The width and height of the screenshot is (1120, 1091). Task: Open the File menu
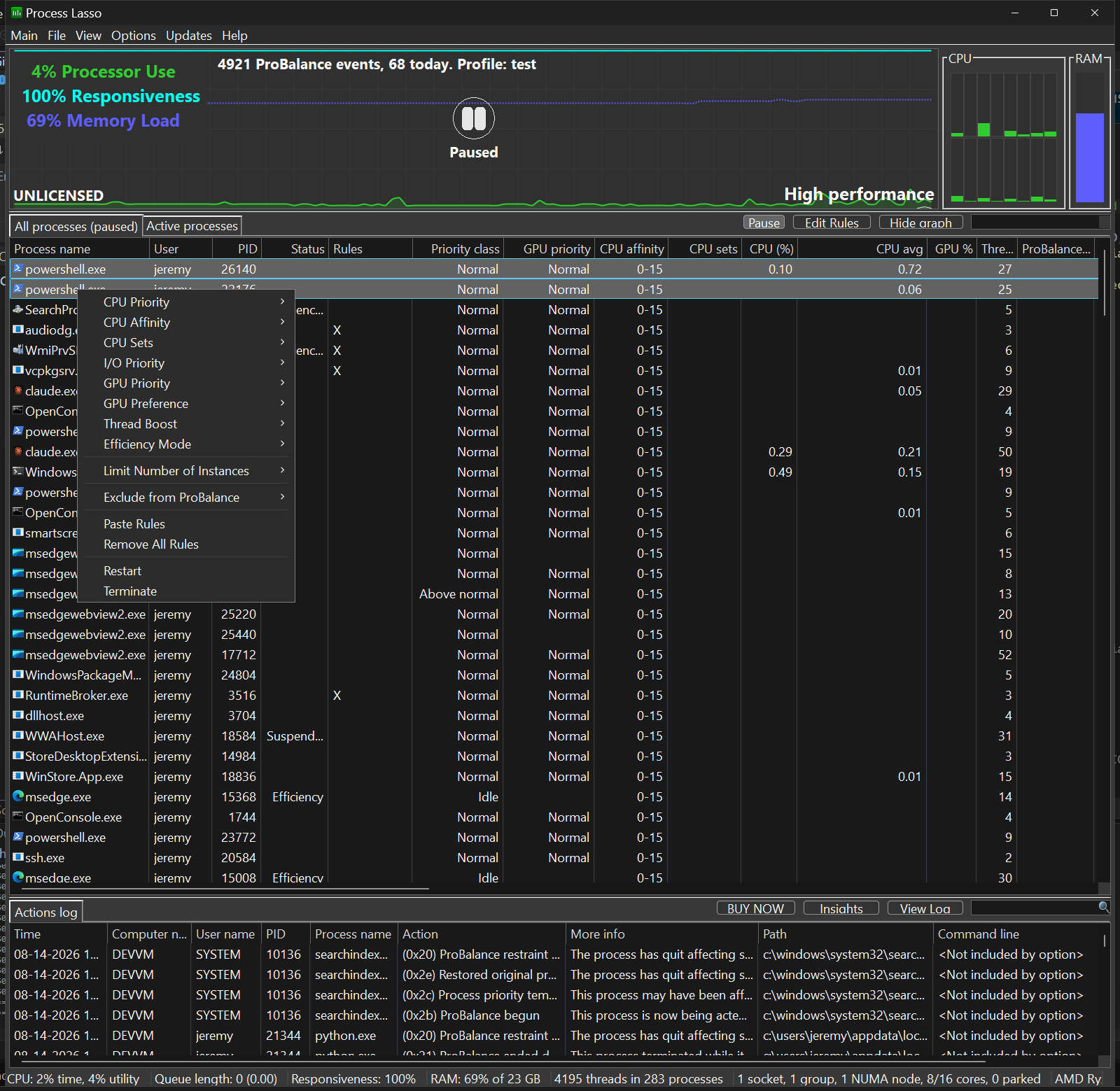[57, 35]
